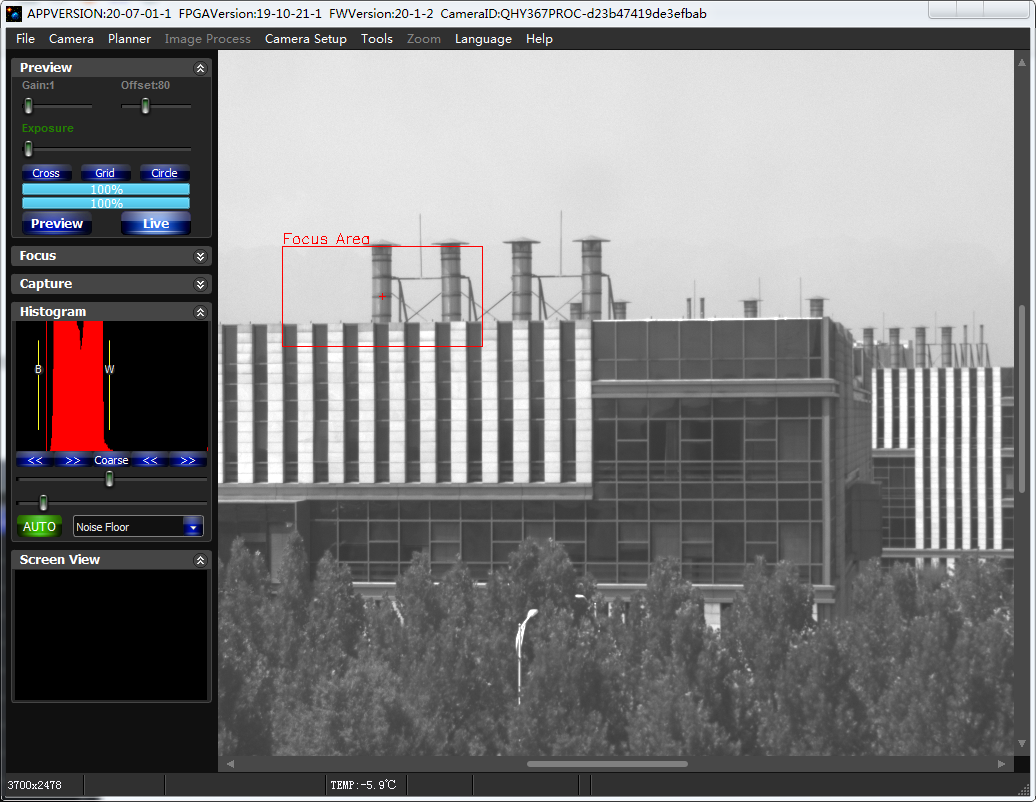The height and width of the screenshot is (802, 1036).
Task: Open the File menu
Action: (25, 39)
